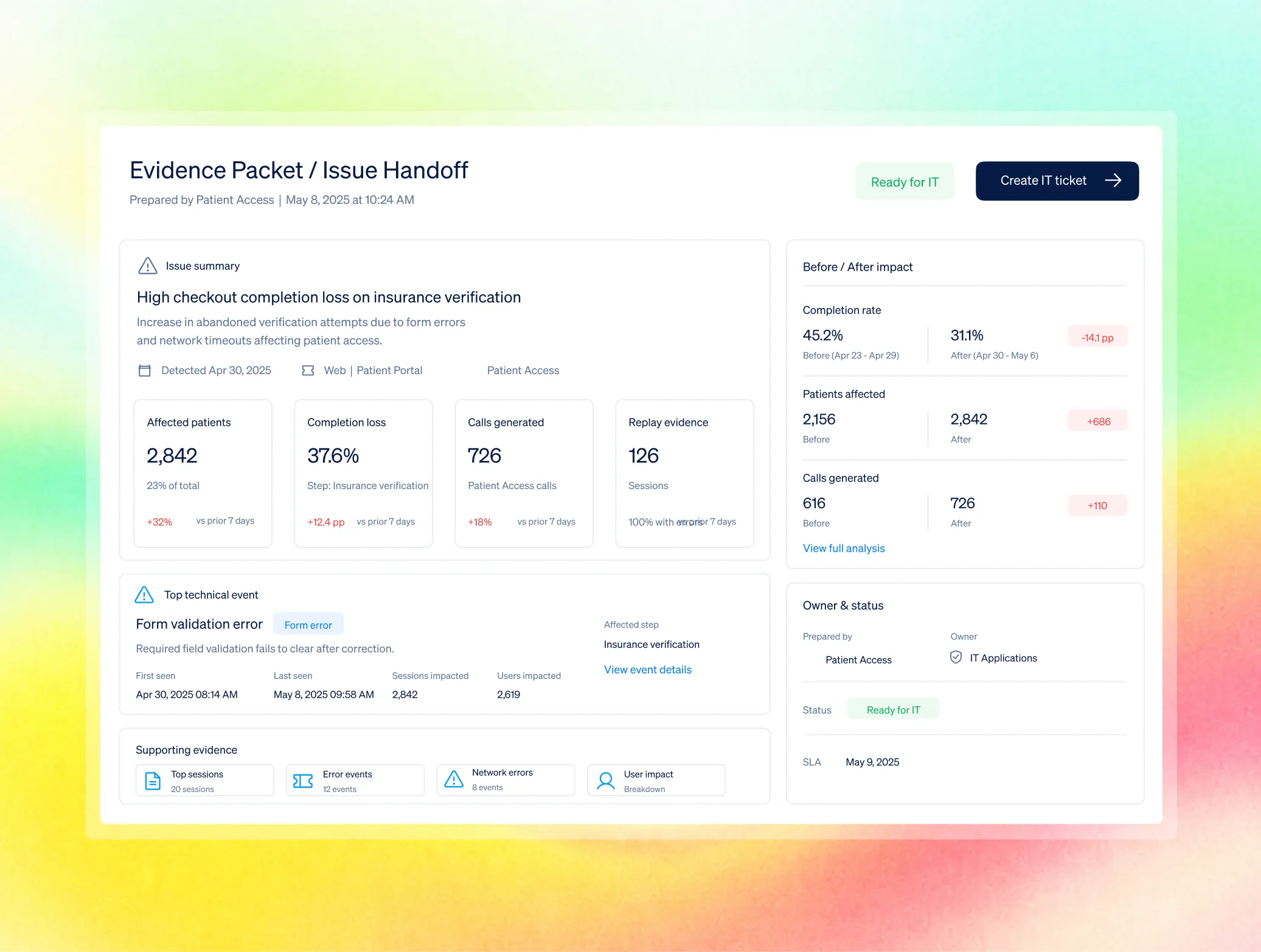The width and height of the screenshot is (1261, 952).
Task: Click Last seen 'May 8, 2025 09:58 AM'
Action: click(x=324, y=695)
